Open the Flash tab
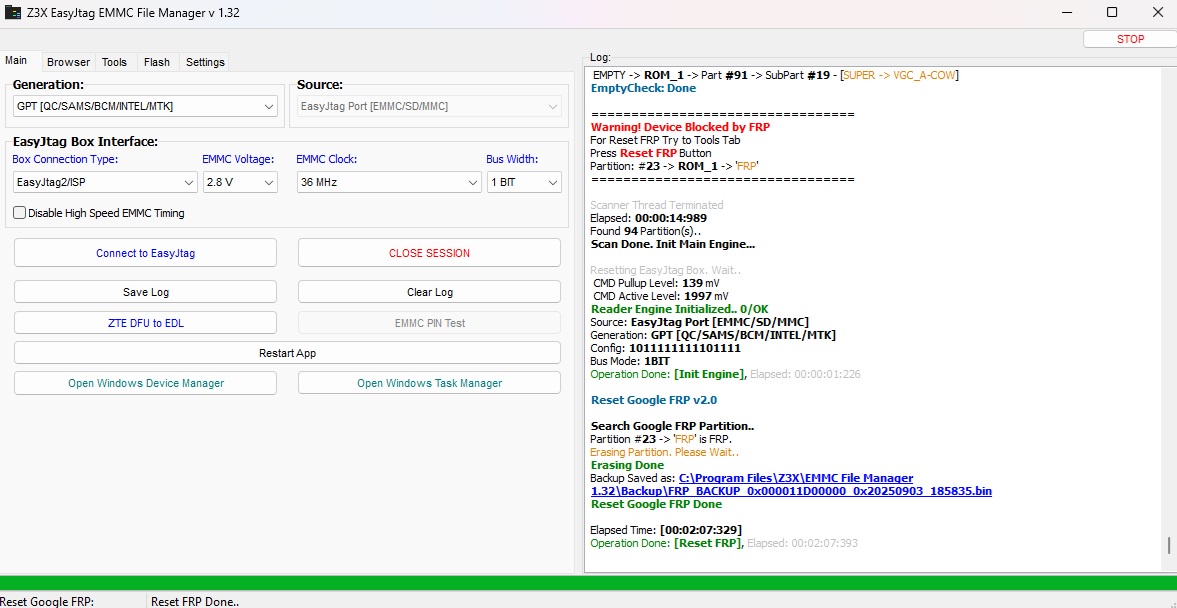Viewport: 1177px width, 608px height. pyautogui.click(x=157, y=62)
